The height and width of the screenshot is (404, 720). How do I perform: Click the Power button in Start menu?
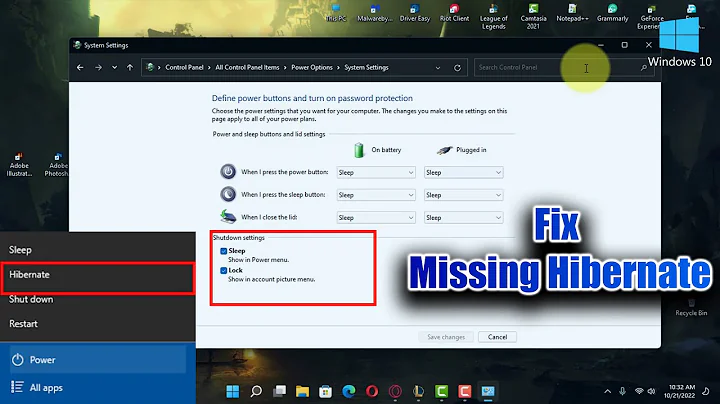click(x=98, y=360)
